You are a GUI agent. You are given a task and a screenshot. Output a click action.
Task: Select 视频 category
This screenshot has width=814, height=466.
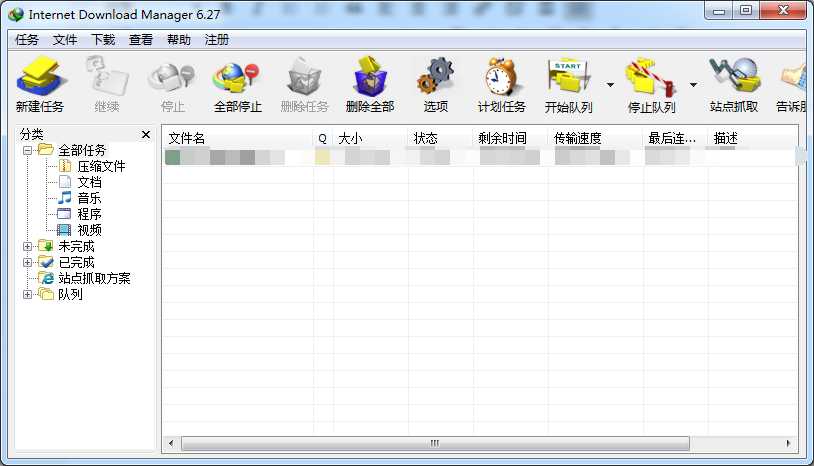(80, 230)
